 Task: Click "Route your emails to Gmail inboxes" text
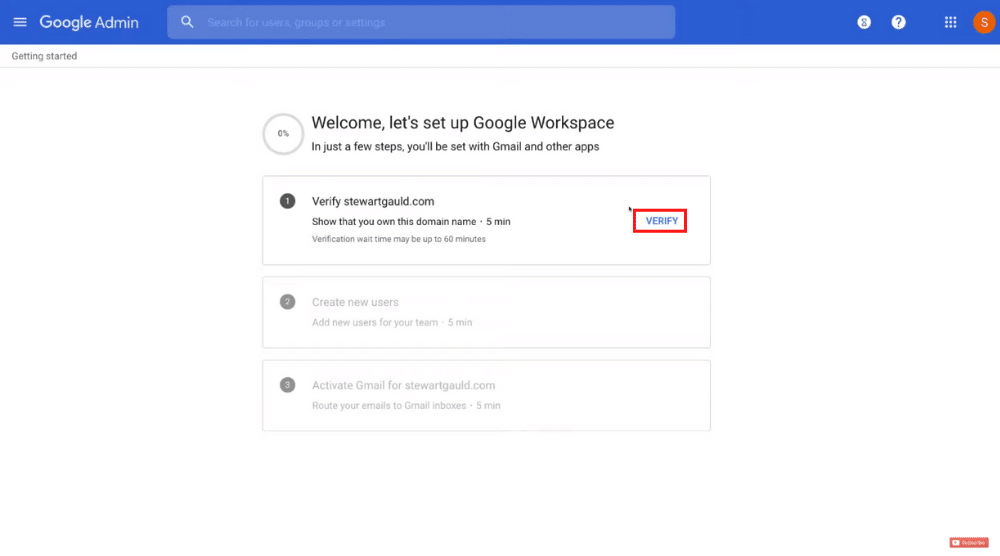(389, 406)
